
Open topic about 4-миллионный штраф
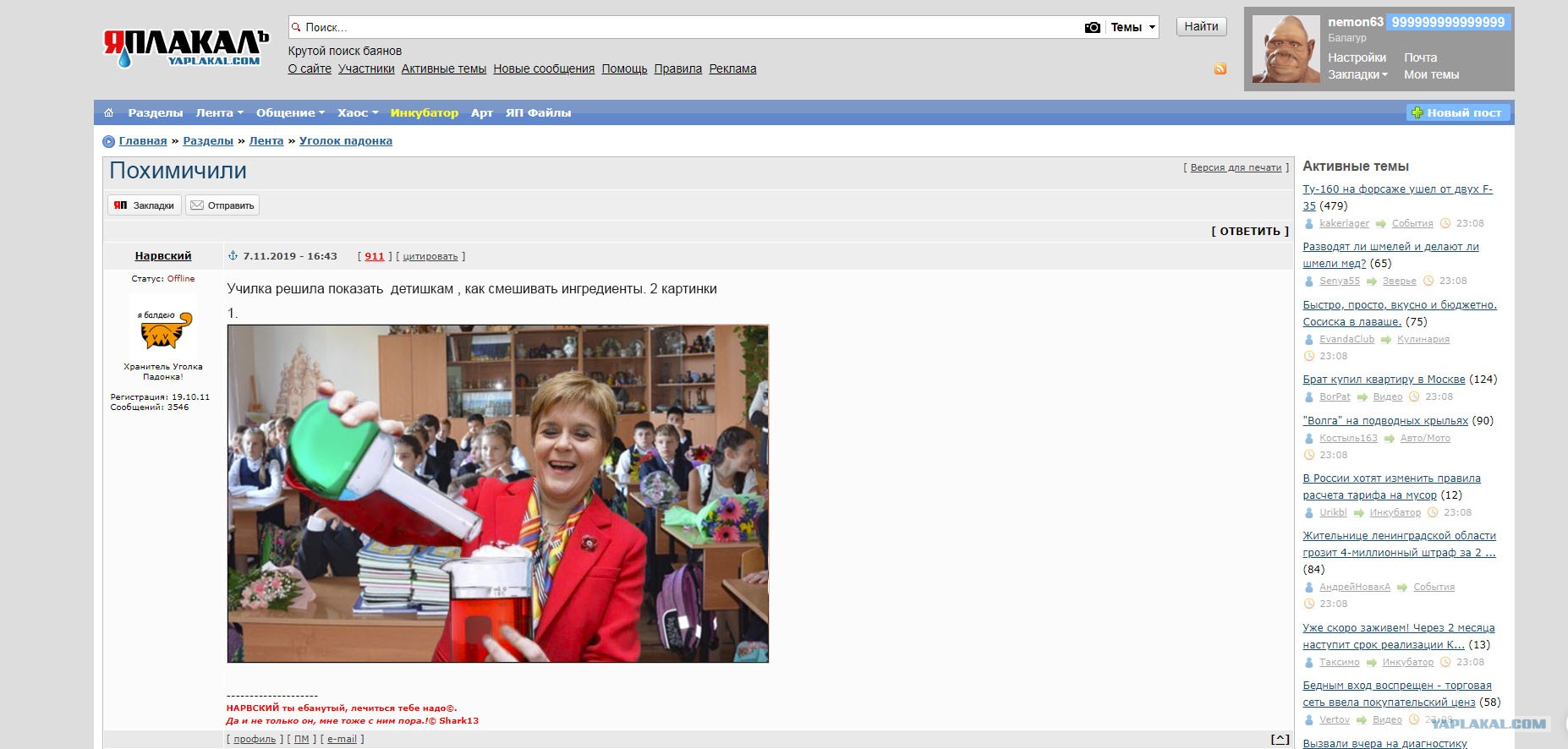click(1399, 544)
